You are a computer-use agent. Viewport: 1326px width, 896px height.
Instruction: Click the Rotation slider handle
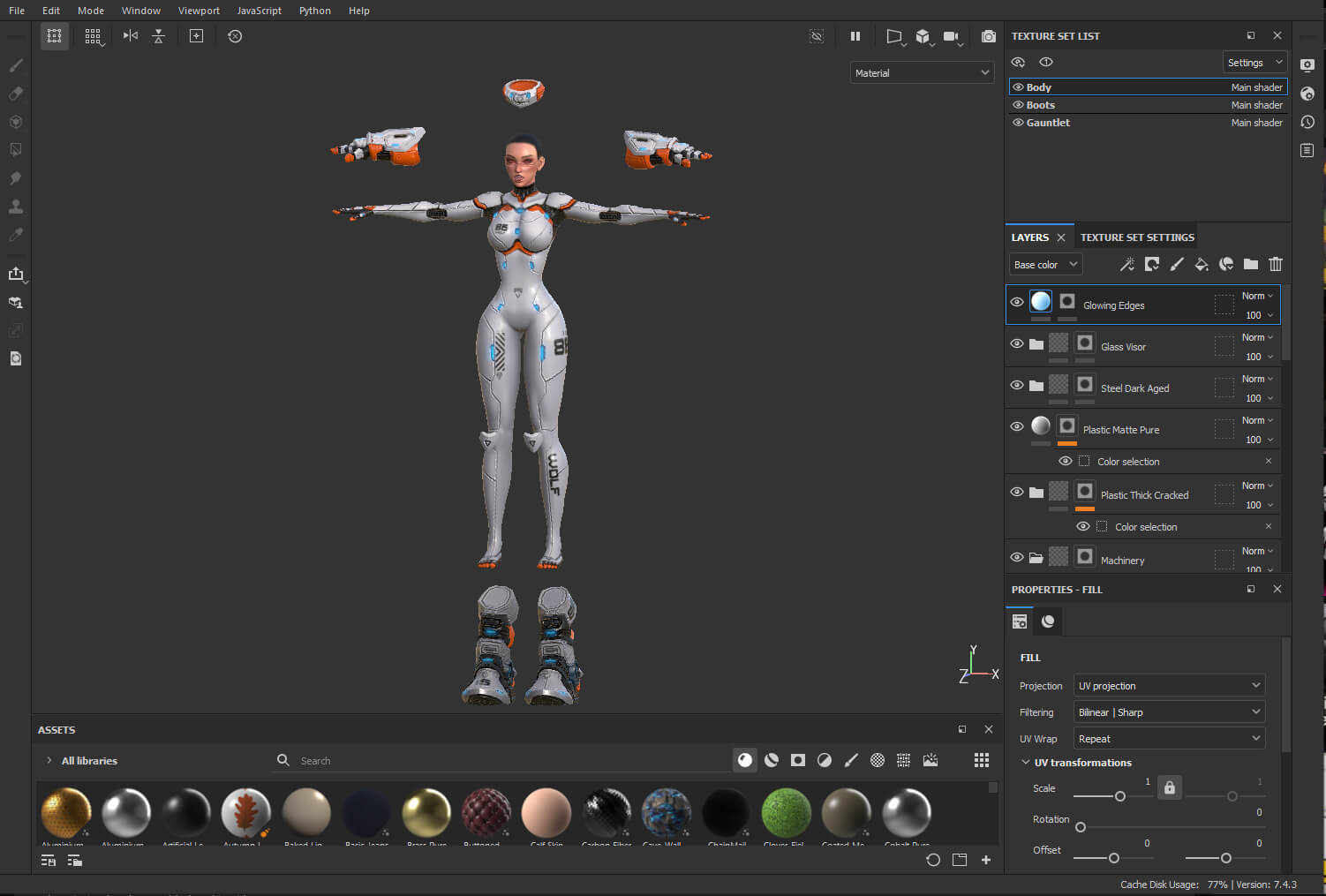coord(1081,827)
